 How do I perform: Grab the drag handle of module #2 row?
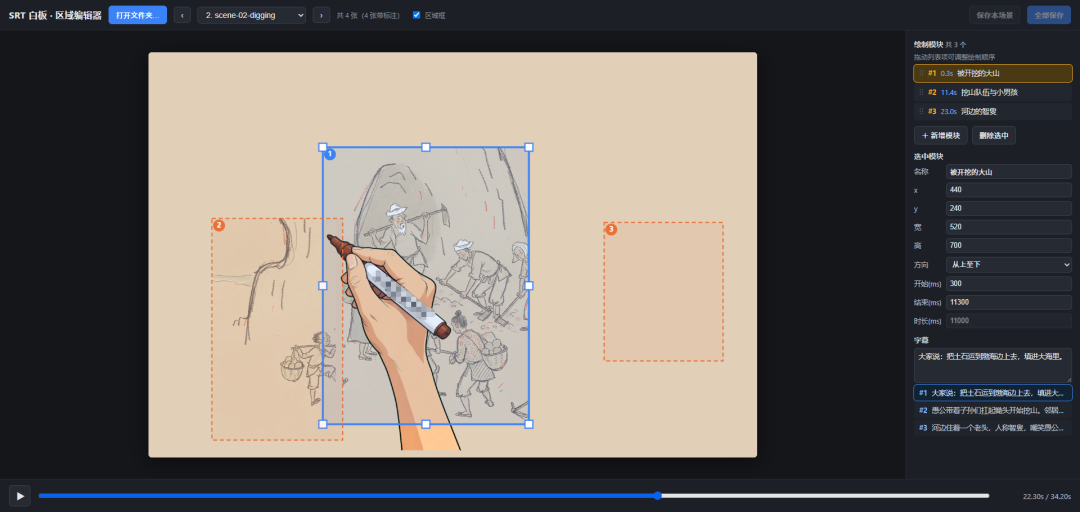click(x=922, y=92)
